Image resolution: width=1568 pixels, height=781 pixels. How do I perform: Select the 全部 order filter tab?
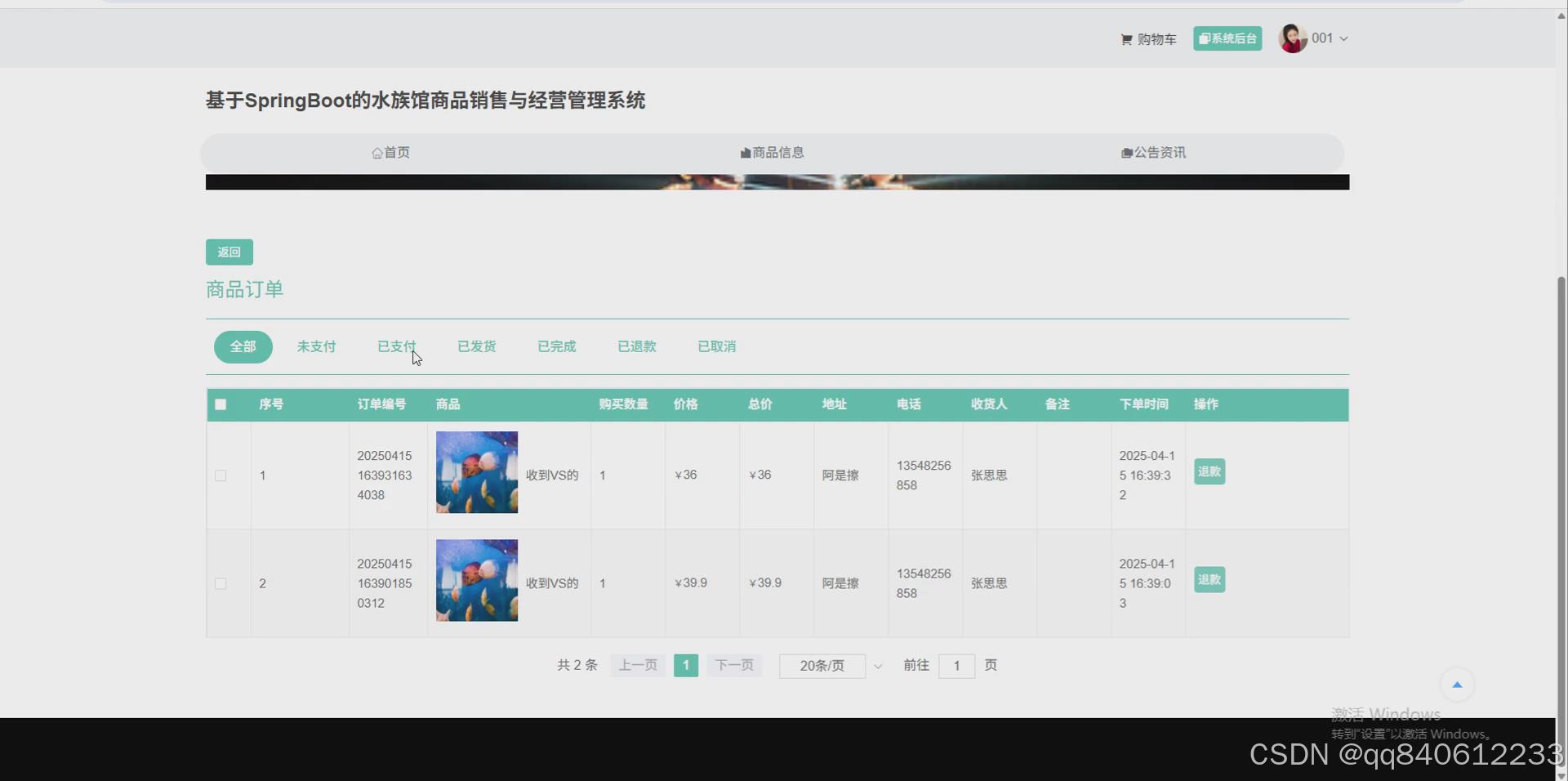tap(243, 346)
